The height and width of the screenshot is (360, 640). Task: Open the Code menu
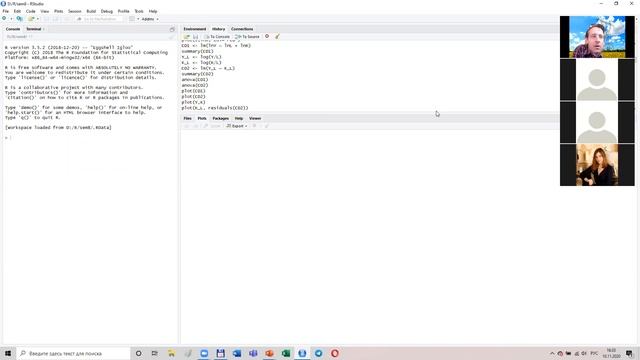pyautogui.click(x=31, y=11)
